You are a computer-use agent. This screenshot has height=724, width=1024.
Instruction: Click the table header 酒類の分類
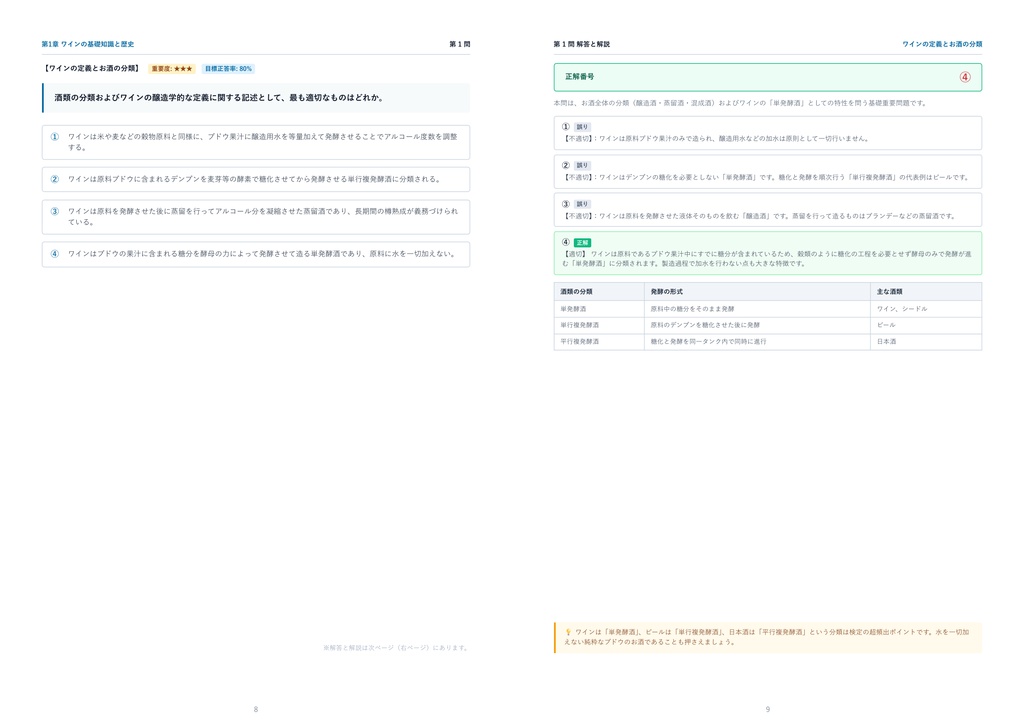(576, 292)
